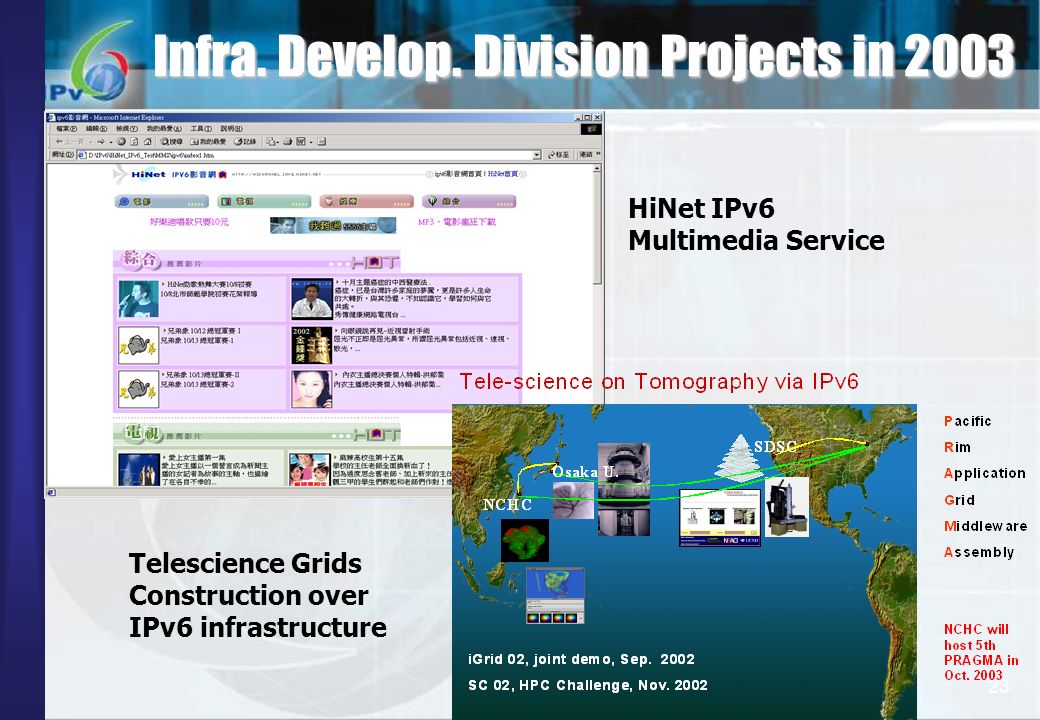
Task: Select the blue 電影 movies navigation button
Action: tap(162, 202)
